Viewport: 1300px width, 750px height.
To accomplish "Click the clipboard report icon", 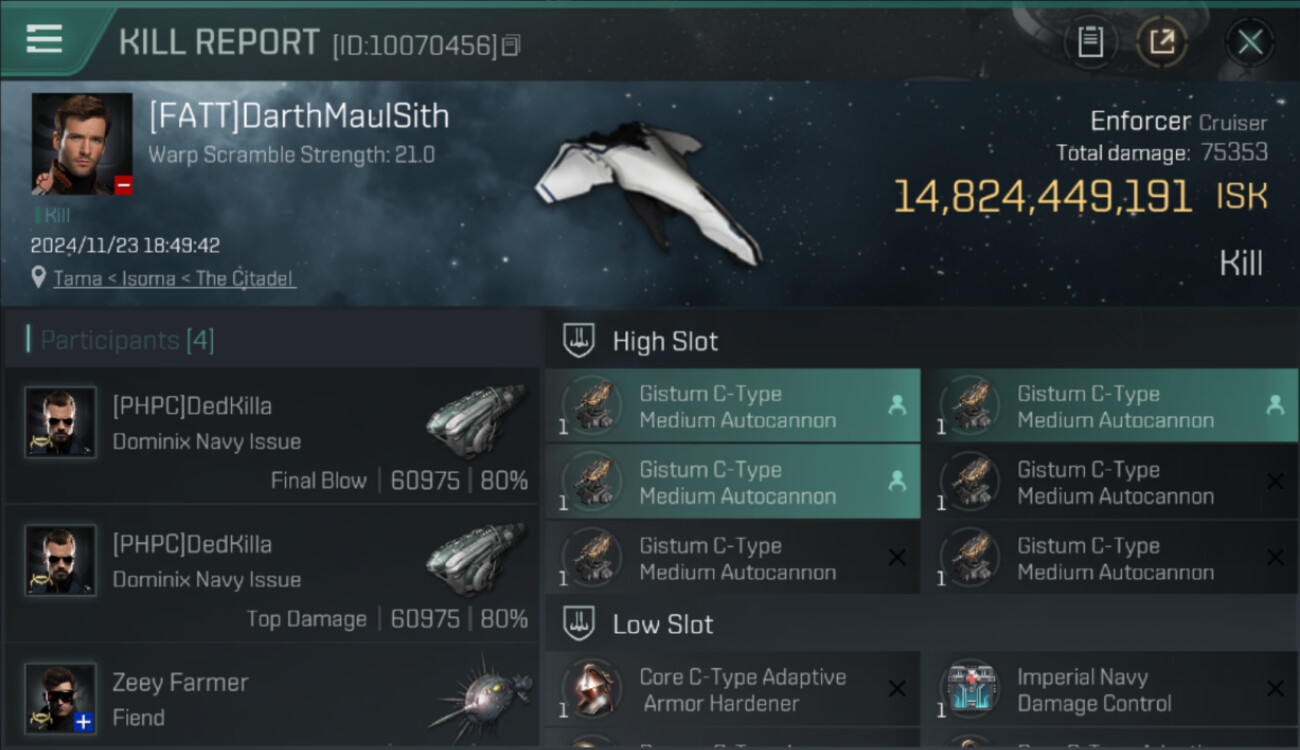I will [x=1090, y=42].
